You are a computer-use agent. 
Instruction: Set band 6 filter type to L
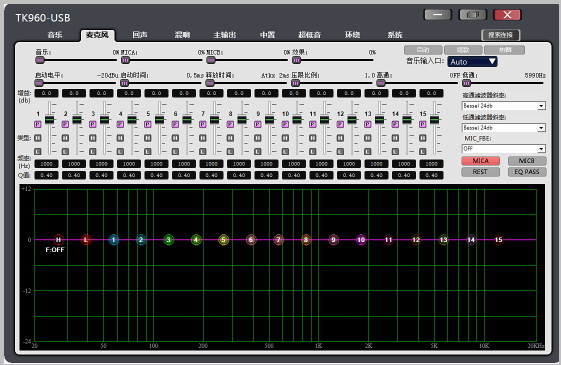point(175,151)
